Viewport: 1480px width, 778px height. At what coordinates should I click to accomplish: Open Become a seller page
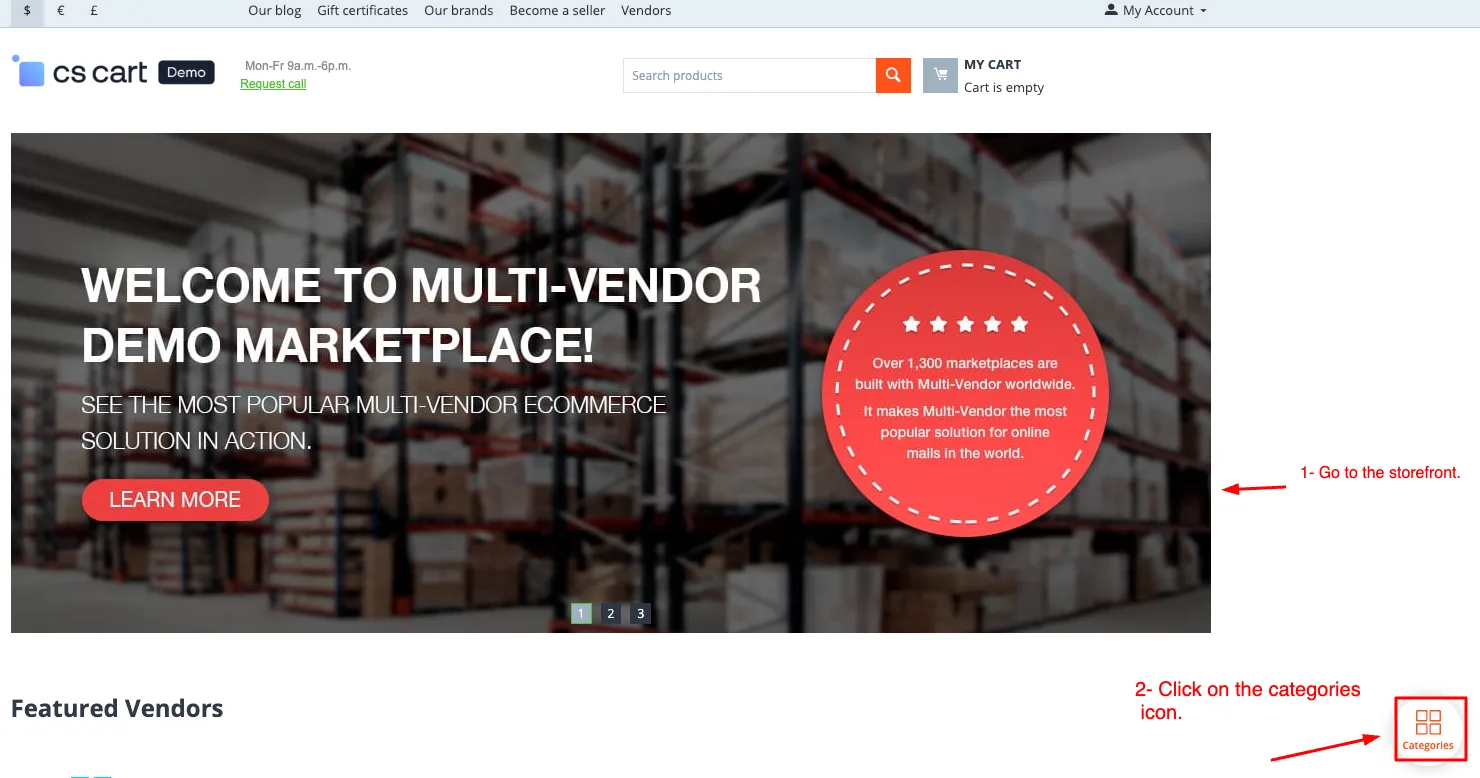[557, 11]
